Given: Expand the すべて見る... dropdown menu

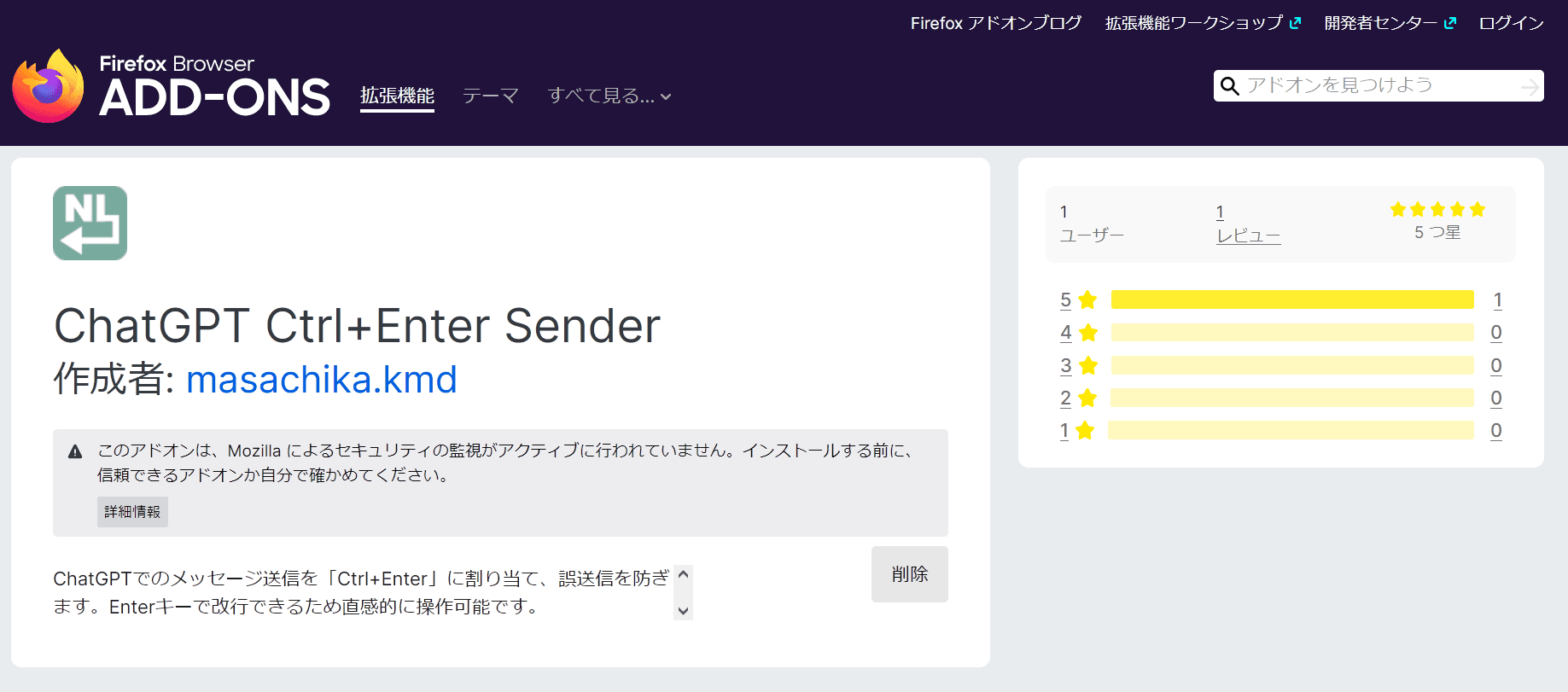Looking at the screenshot, I should (x=609, y=96).
